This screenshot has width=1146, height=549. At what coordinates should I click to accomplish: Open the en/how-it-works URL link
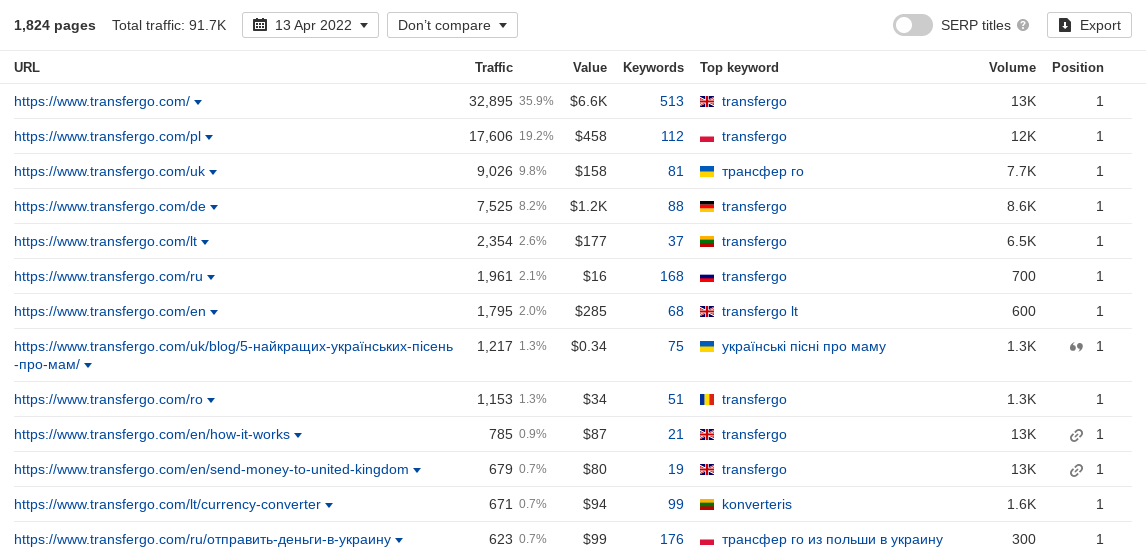(152, 435)
